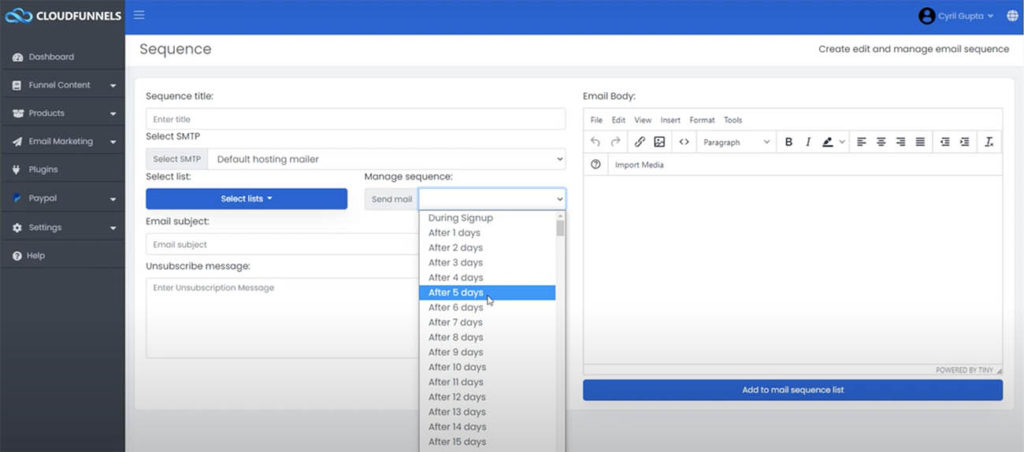The width and height of the screenshot is (1024, 452).
Task: Select During Signup option
Action: (x=487, y=218)
